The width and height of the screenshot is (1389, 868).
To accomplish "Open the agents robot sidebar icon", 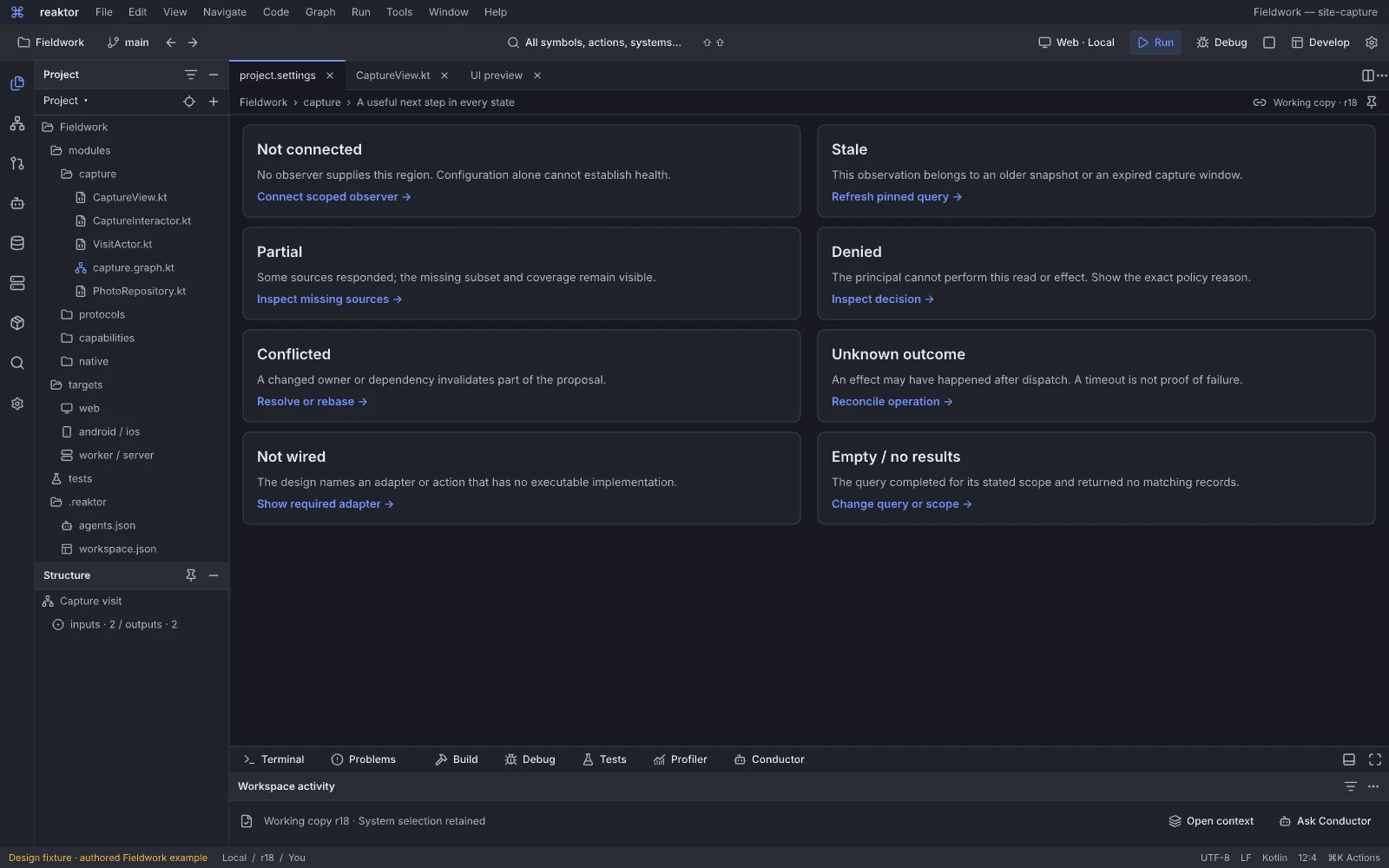I will coord(17,203).
